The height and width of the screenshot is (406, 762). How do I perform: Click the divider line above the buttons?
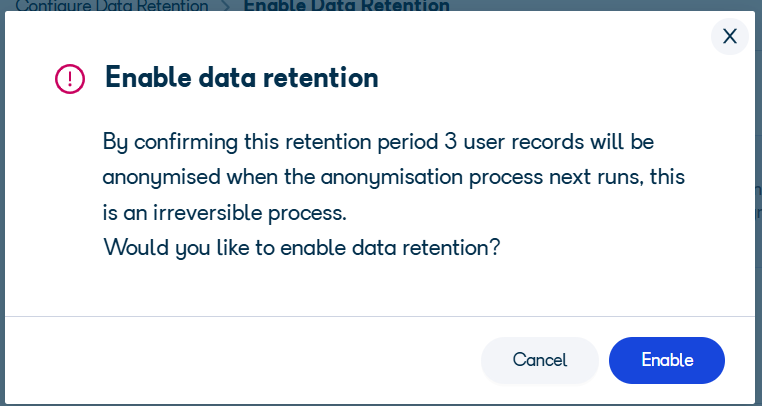point(380,317)
